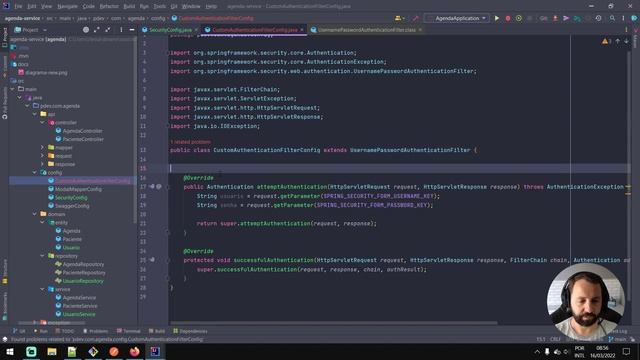Click the 'config' breadcrumb in navigation bar
This screenshot has width=640, height=360.
[x=158, y=18]
